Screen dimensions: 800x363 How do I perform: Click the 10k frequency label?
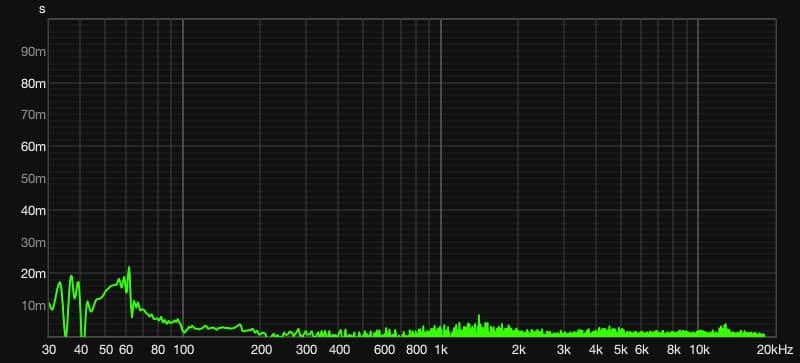699,350
